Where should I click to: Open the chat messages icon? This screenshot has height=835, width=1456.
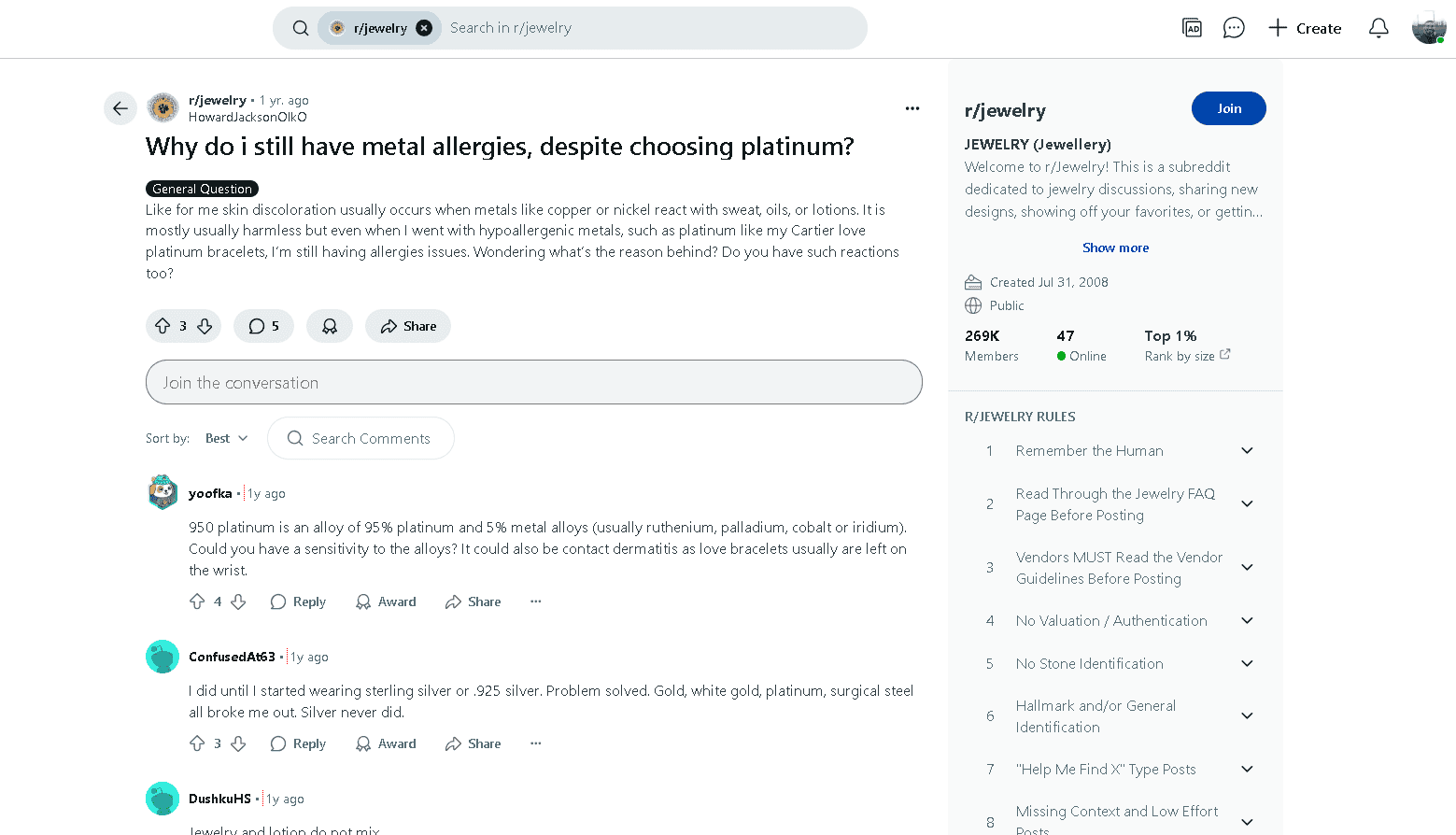point(1234,28)
